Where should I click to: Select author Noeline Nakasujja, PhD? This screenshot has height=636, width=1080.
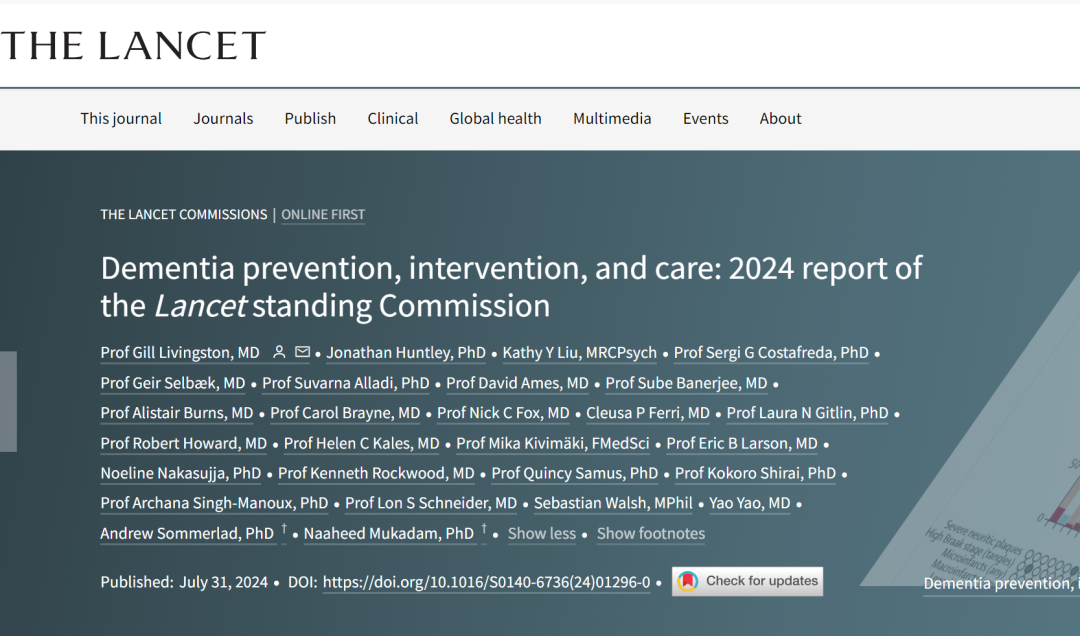point(180,473)
